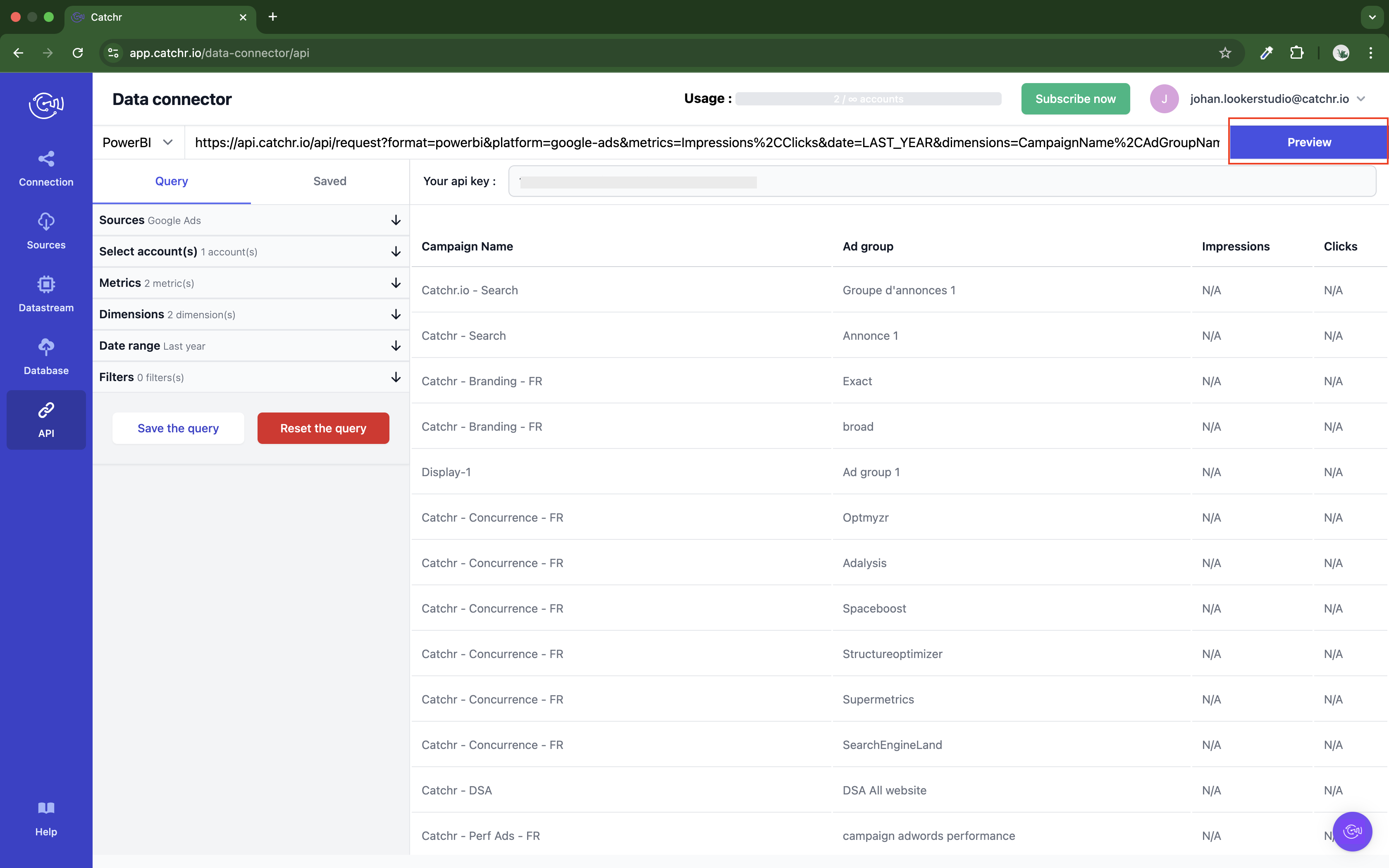Select the Adalysis ad group cell
The height and width of the screenshot is (868, 1389).
coord(864,563)
